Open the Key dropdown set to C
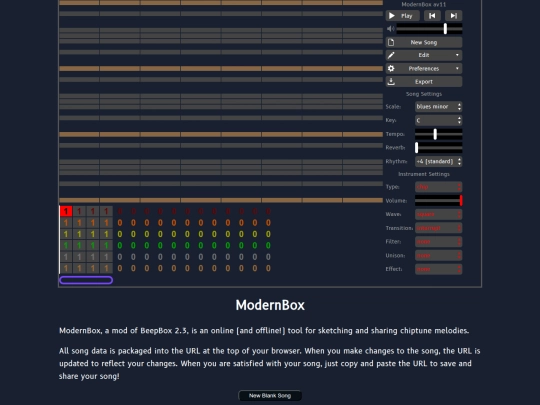The image size is (540, 405). (438, 120)
